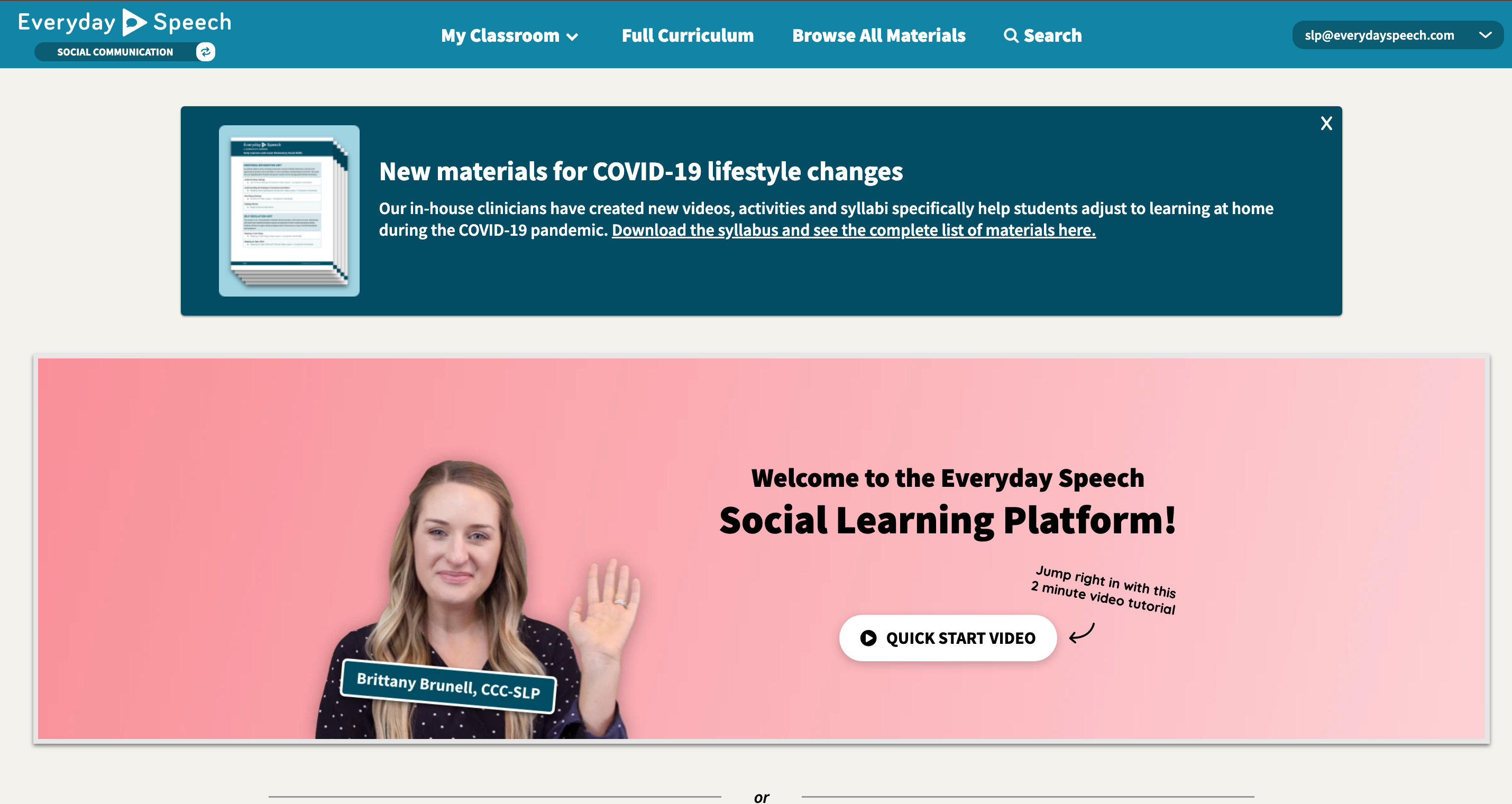The image size is (1512, 804).
Task: Close the COVID-19 banner with X
Action: 1326,123
